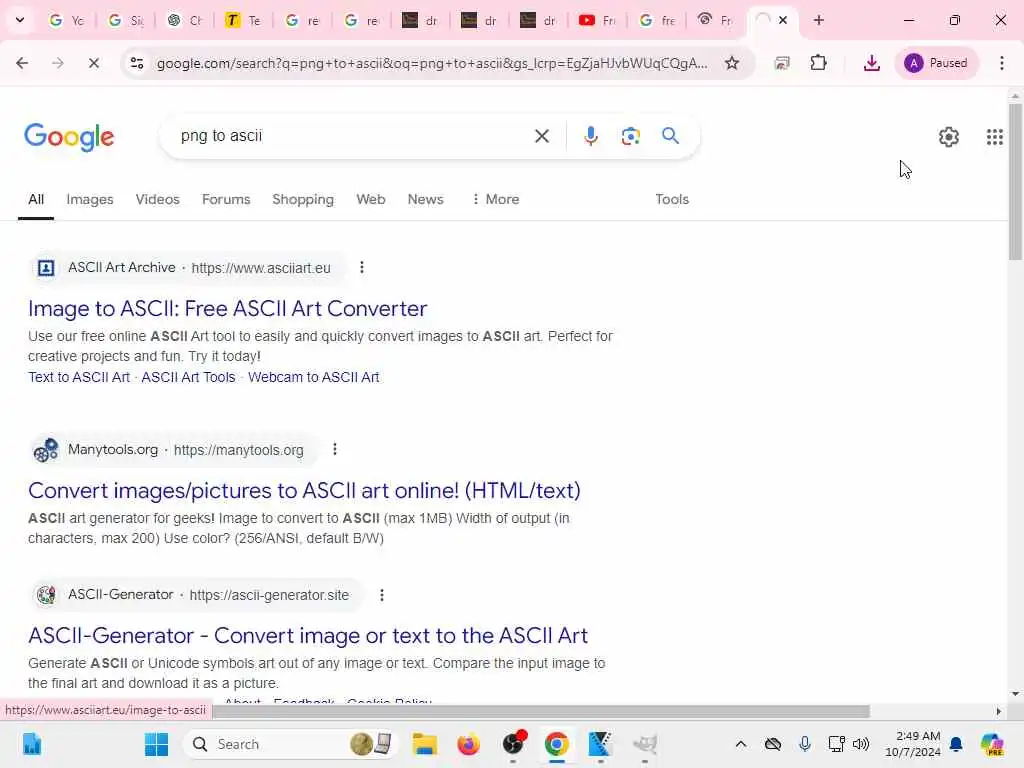Open the notifications bell in taskbar

point(956,744)
